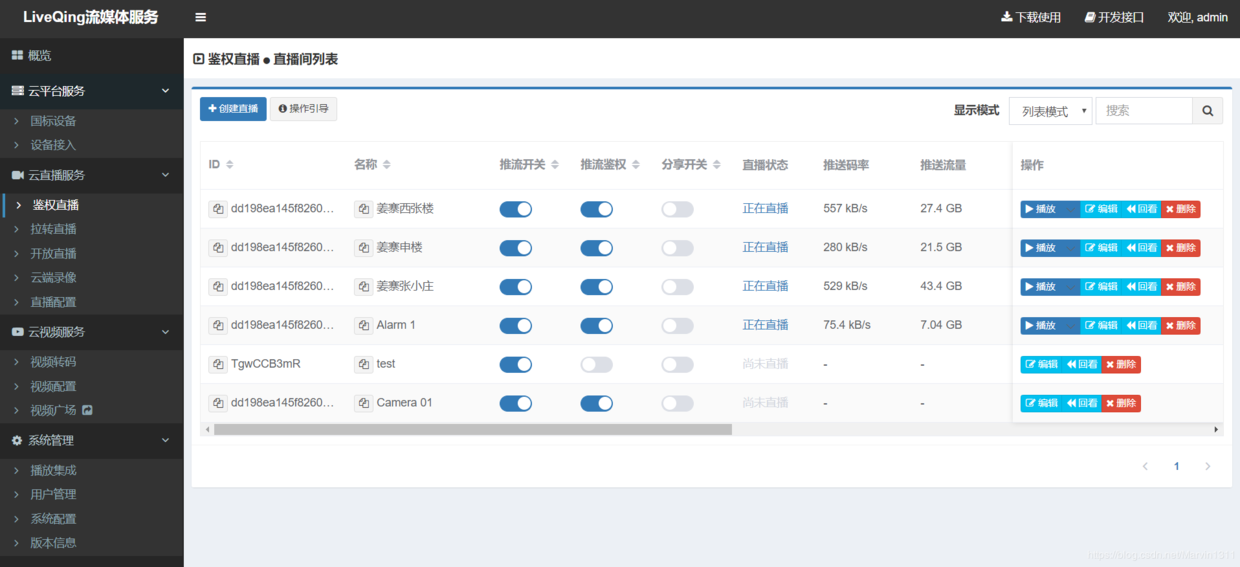Image resolution: width=1240 pixels, height=567 pixels.
Task: Collapse the 云平台服务 section
Action: point(92,91)
